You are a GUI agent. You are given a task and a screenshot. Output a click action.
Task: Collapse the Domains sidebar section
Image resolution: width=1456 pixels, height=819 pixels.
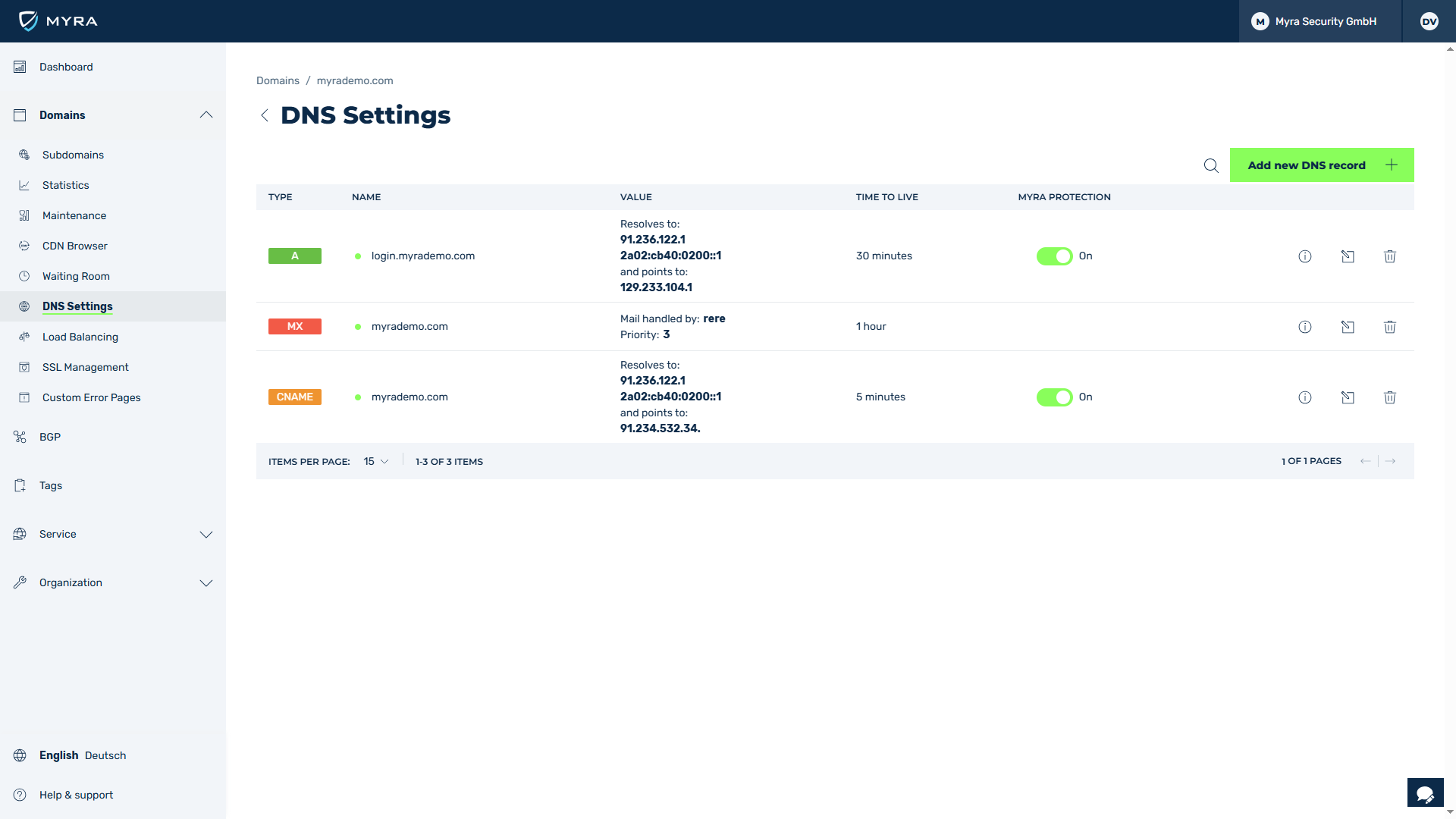coord(206,115)
